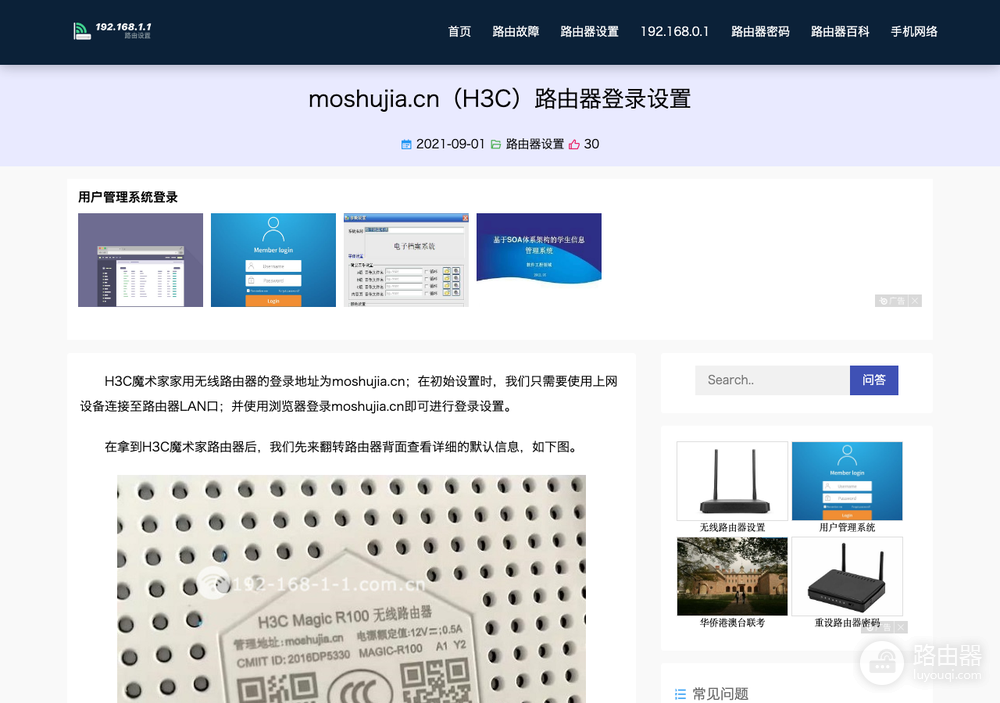Click the 2021-09-01 publish date

click(x=450, y=144)
